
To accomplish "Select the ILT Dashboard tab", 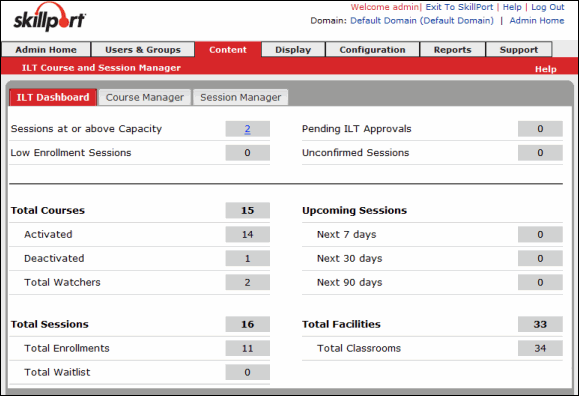I will coord(53,97).
